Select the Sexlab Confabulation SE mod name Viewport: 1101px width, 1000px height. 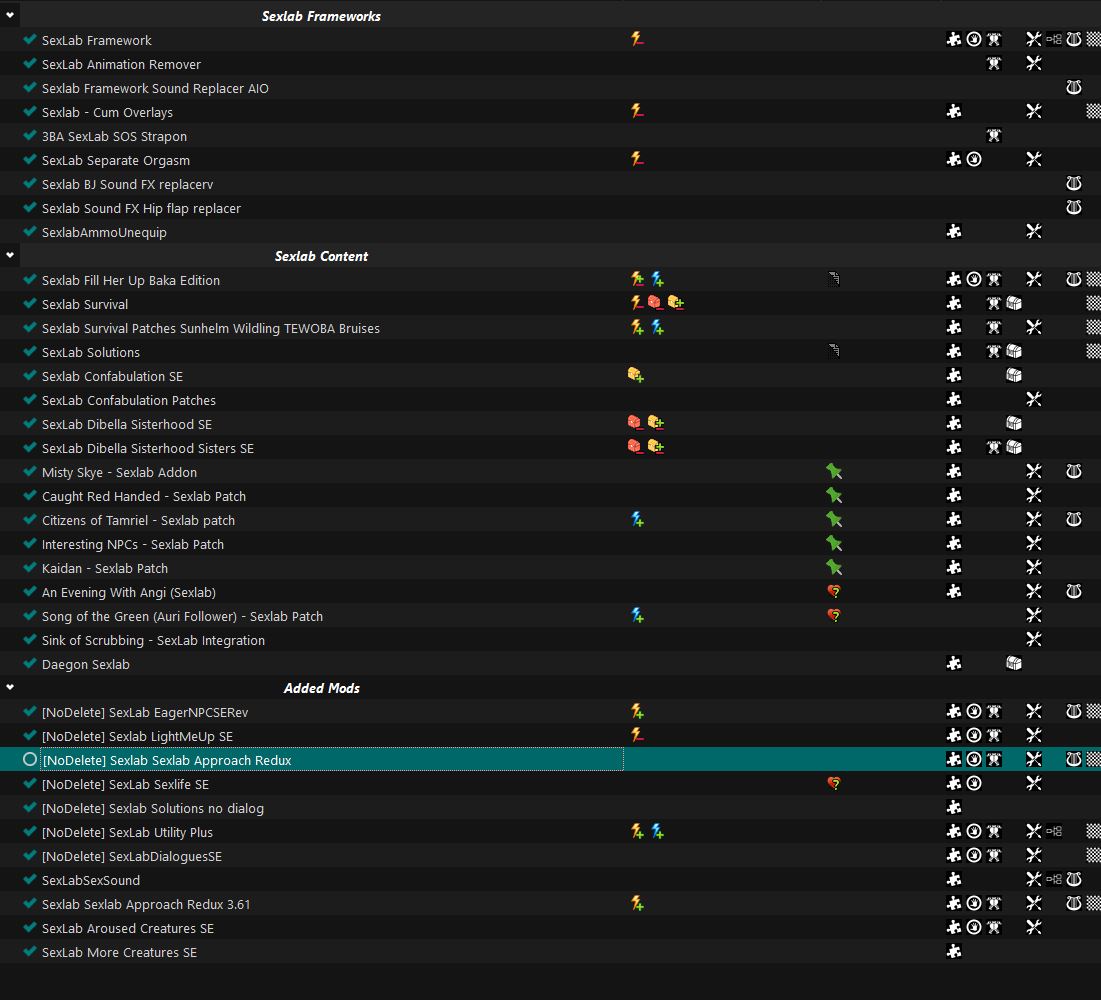click(112, 376)
